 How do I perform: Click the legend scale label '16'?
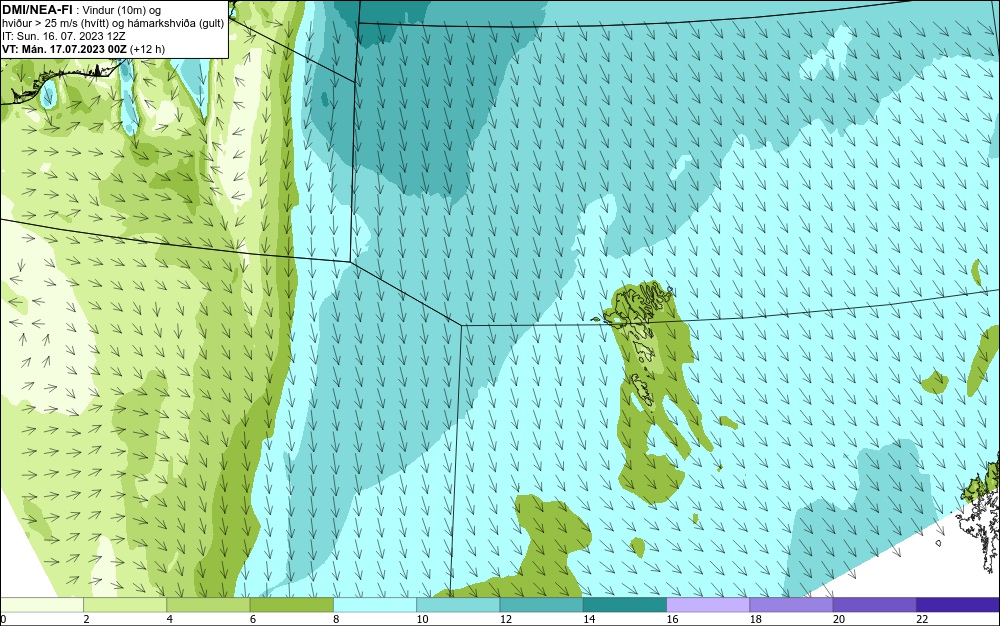(672, 619)
